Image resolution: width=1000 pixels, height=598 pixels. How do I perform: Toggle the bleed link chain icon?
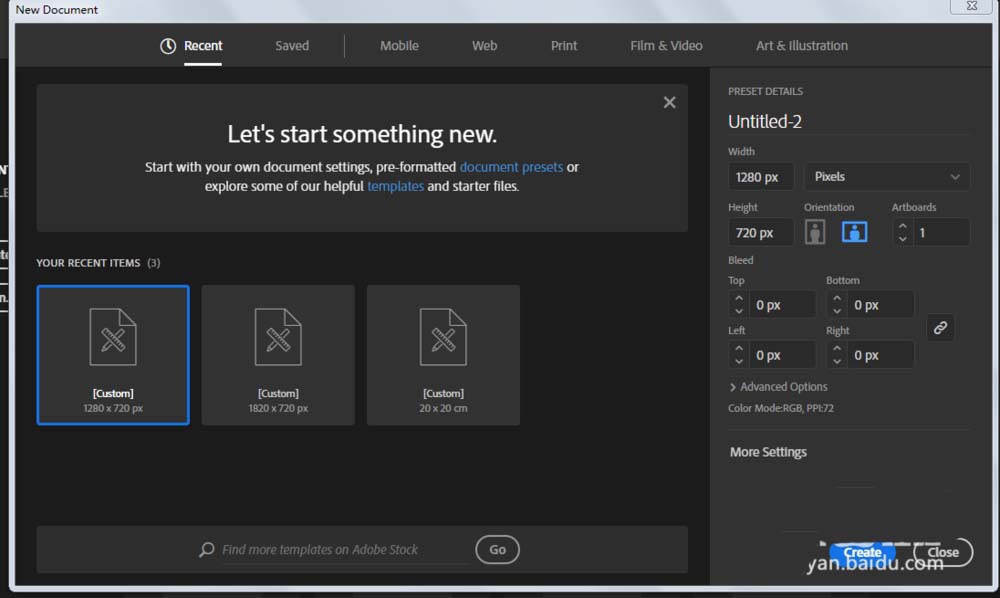(940, 328)
